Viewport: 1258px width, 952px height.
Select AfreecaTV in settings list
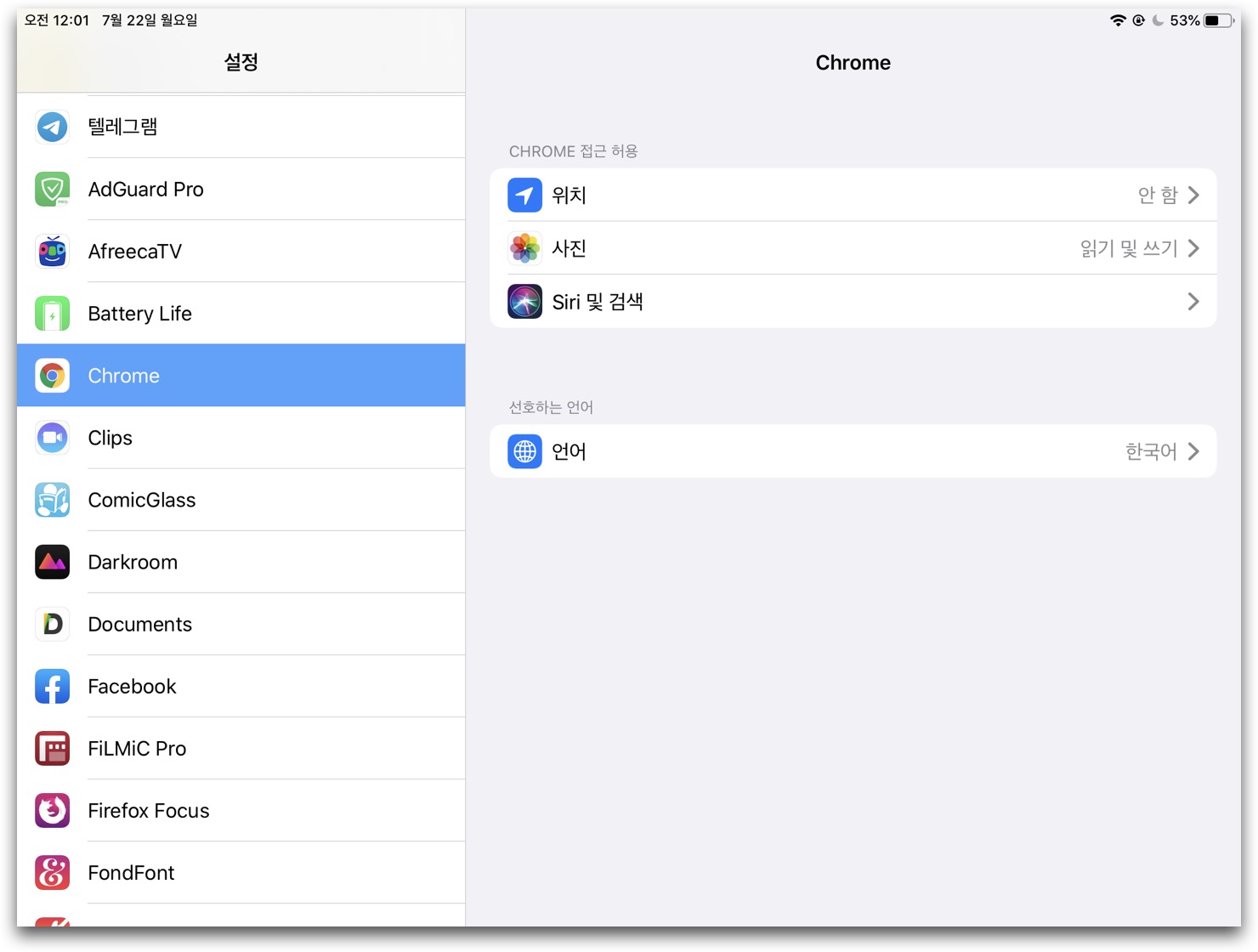coord(241,252)
